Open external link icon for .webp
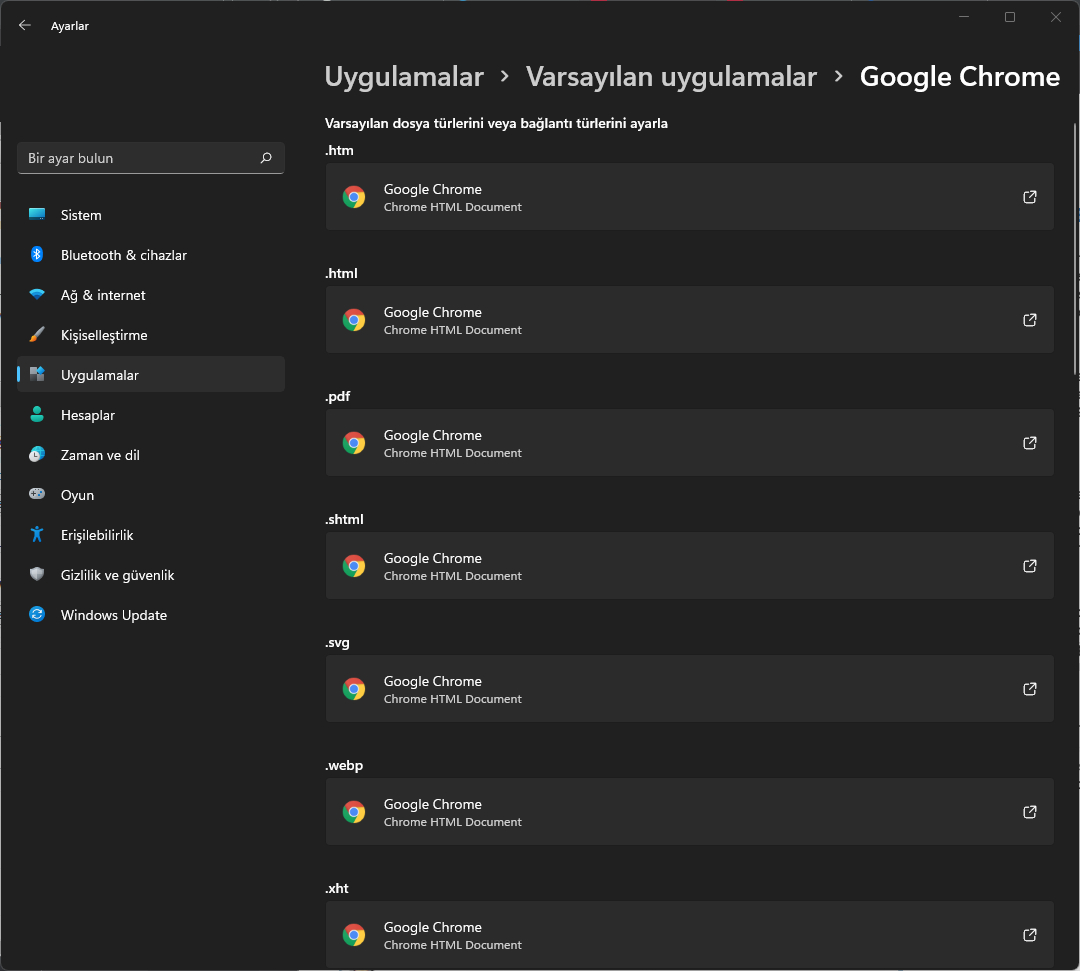 1029,812
